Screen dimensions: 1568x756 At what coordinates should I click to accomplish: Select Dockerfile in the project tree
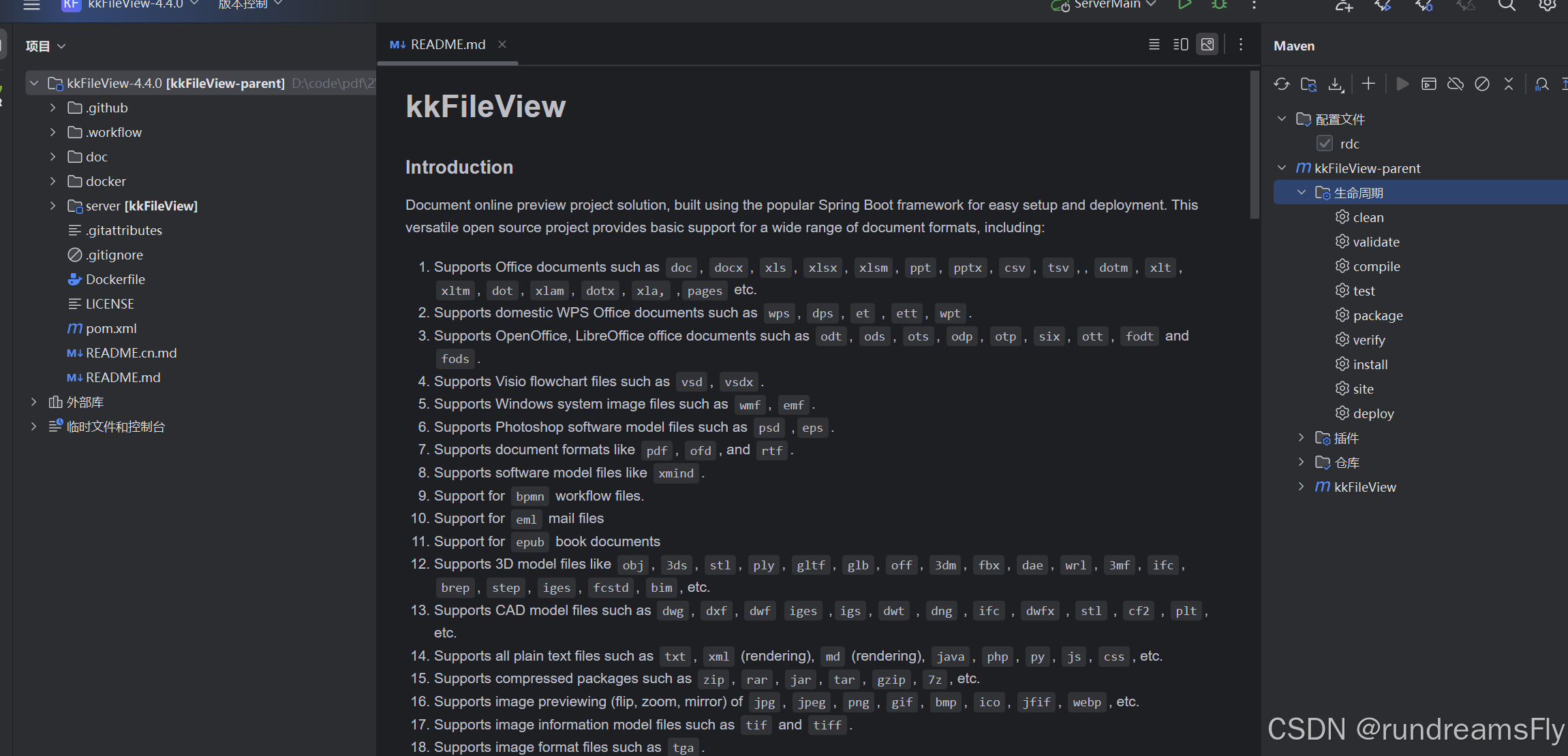[106, 279]
